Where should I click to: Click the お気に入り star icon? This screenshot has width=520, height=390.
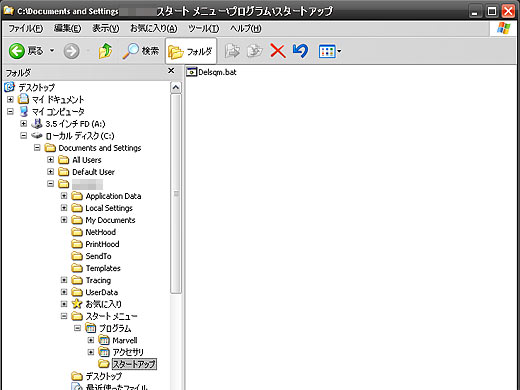click(77, 304)
